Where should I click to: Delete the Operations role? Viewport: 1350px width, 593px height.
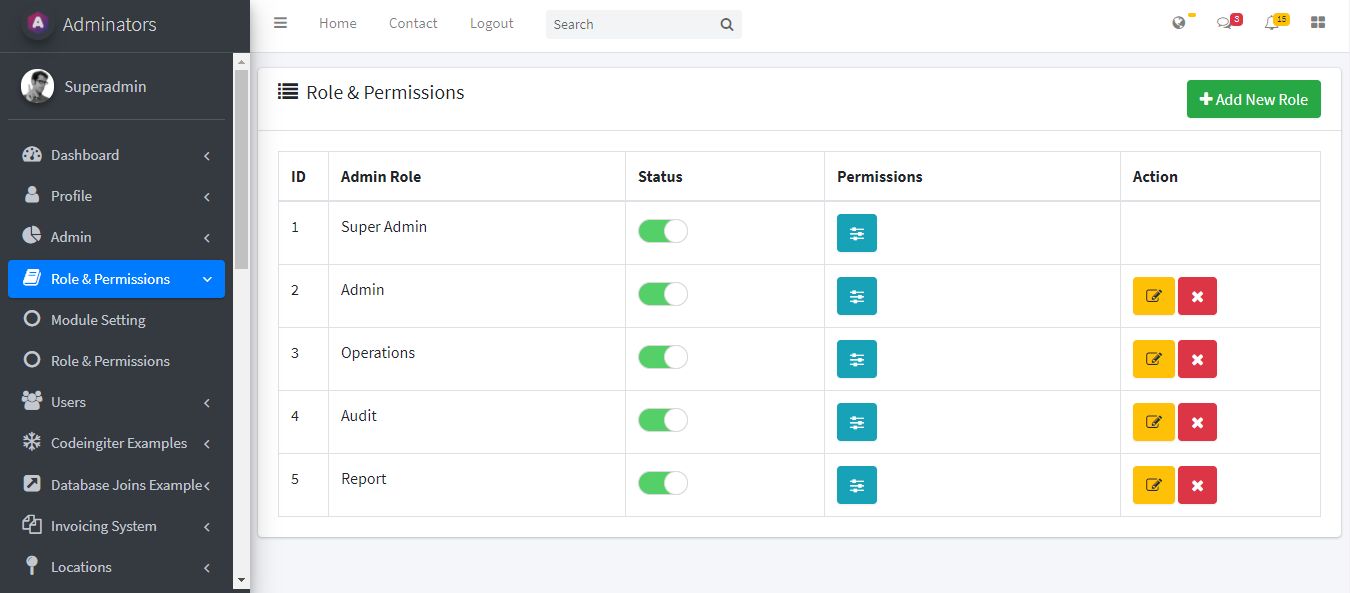tap(1197, 359)
